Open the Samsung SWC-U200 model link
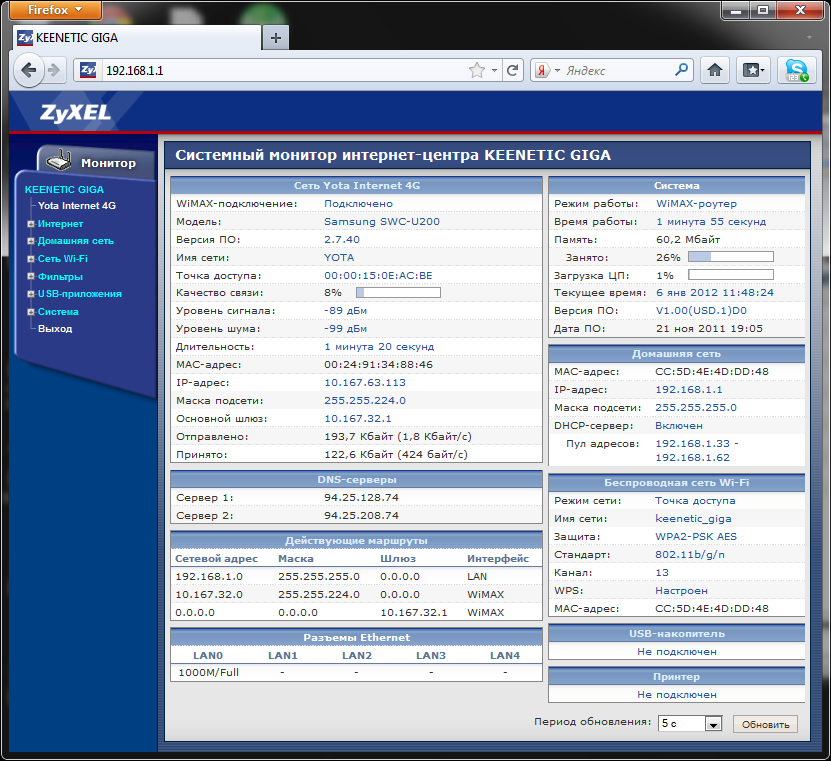Image resolution: width=831 pixels, height=761 pixels. pyautogui.click(x=382, y=222)
